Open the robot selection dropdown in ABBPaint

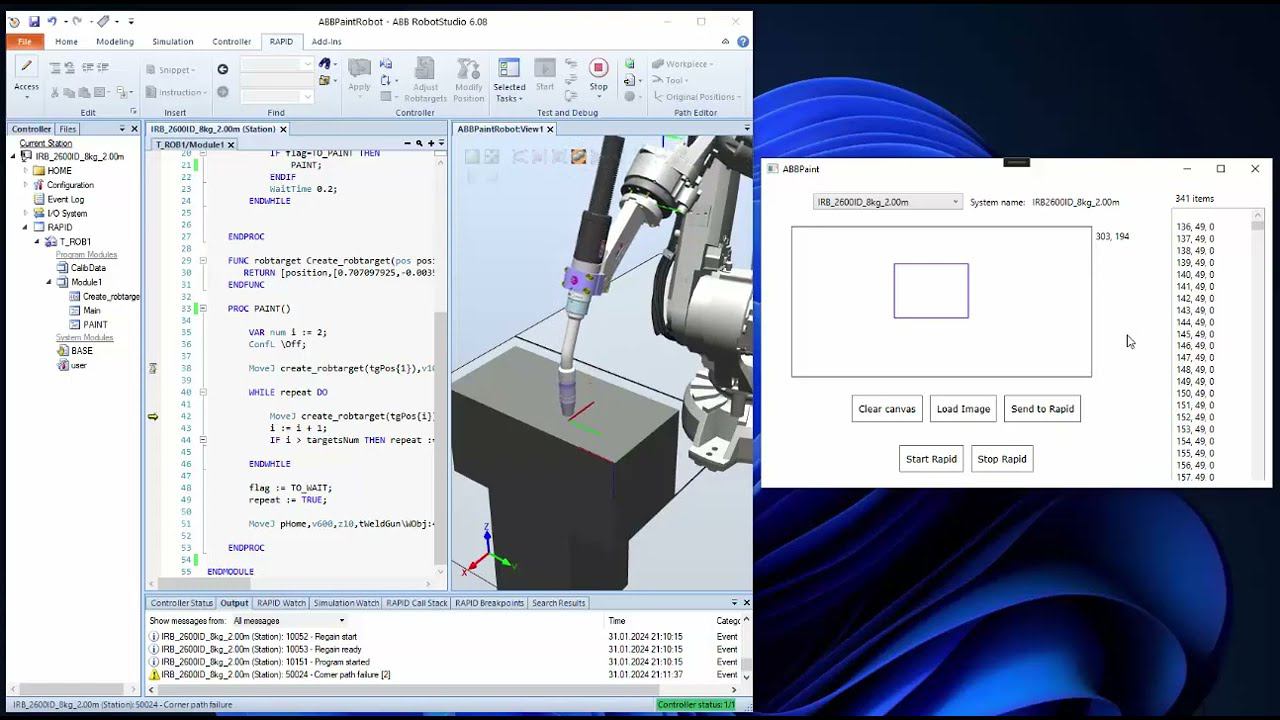[x=887, y=202]
